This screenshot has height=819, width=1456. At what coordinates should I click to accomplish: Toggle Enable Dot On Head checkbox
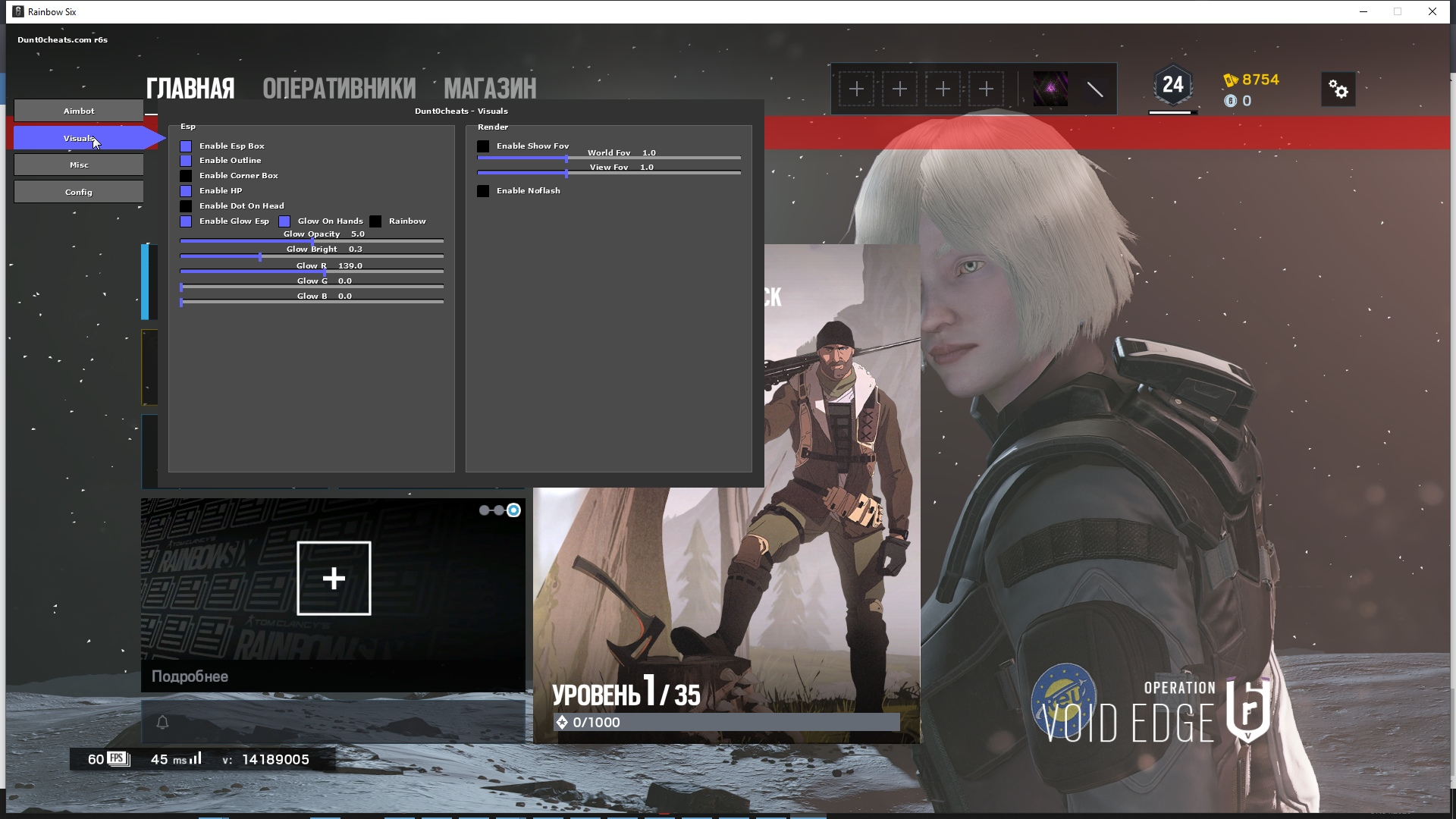tap(186, 206)
